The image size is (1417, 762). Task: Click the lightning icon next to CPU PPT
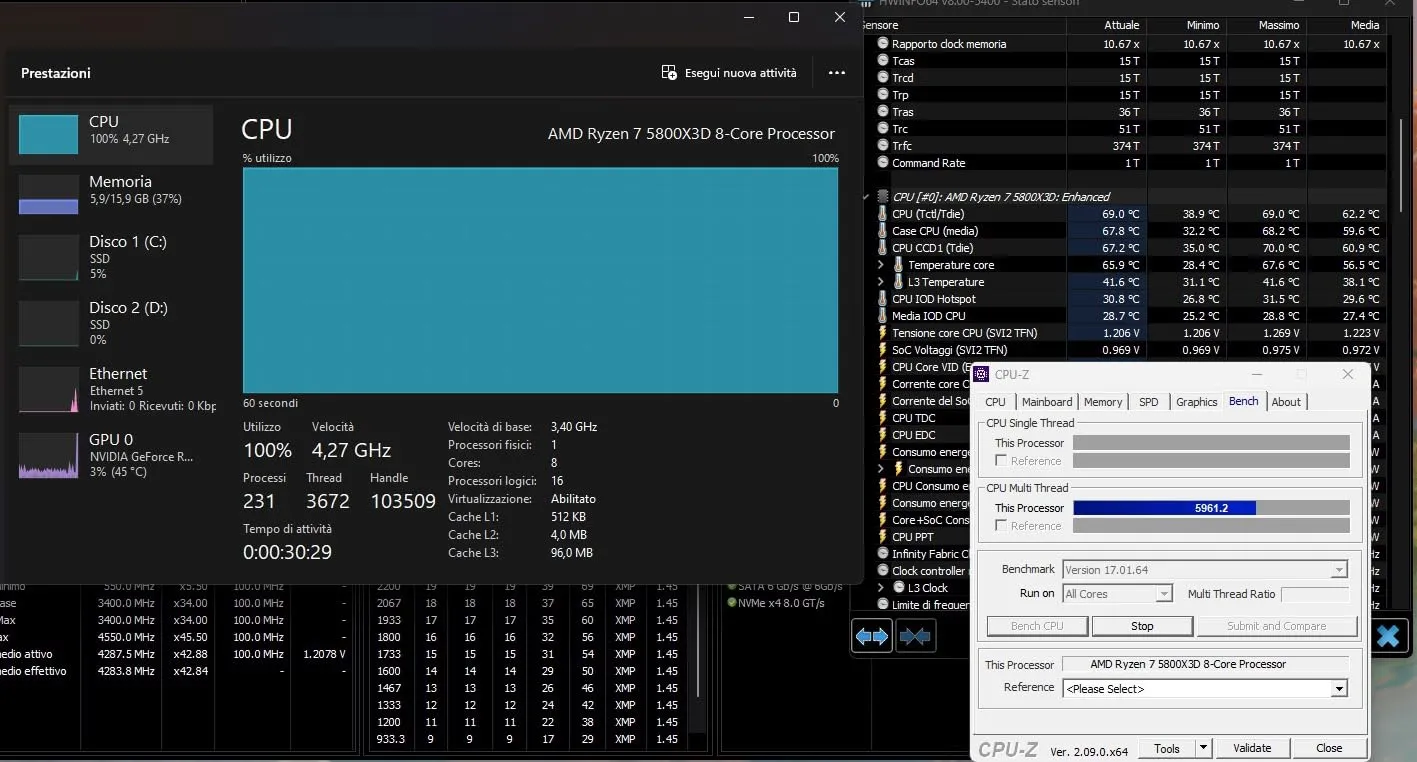(x=882, y=537)
